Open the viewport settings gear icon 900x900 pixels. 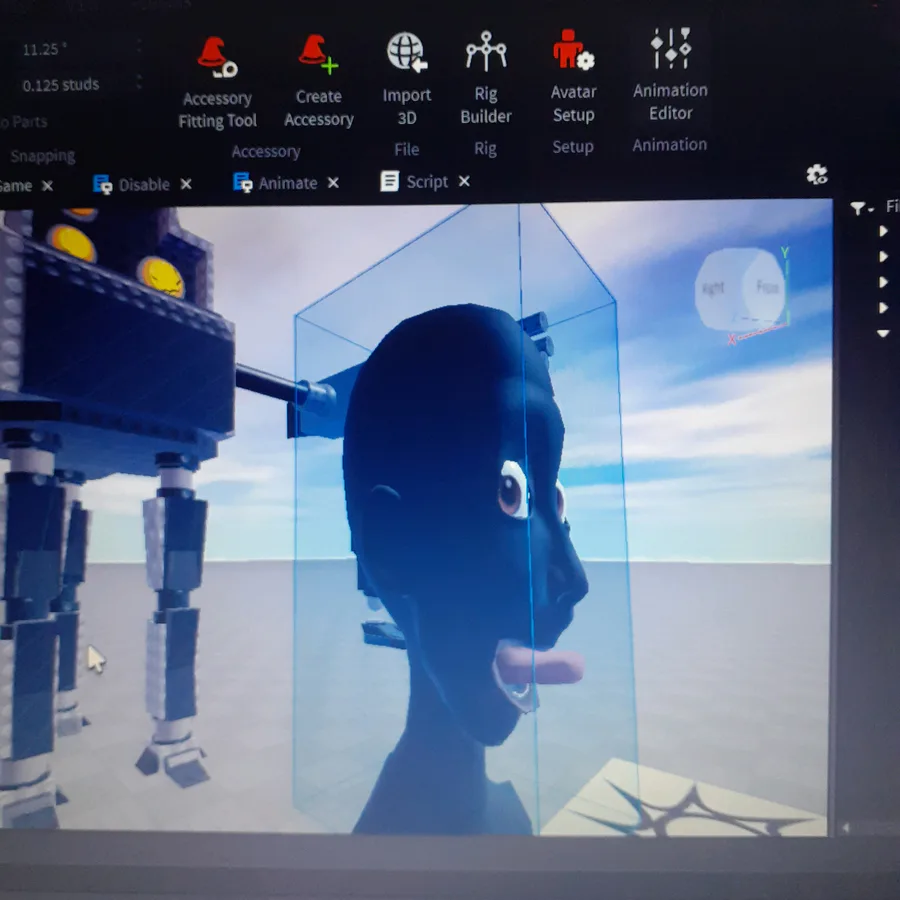[817, 174]
